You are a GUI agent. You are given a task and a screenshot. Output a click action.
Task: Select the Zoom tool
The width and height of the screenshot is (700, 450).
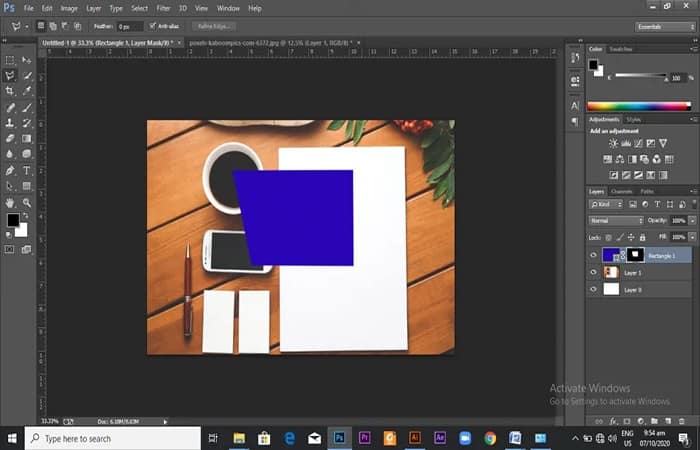click(27, 203)
